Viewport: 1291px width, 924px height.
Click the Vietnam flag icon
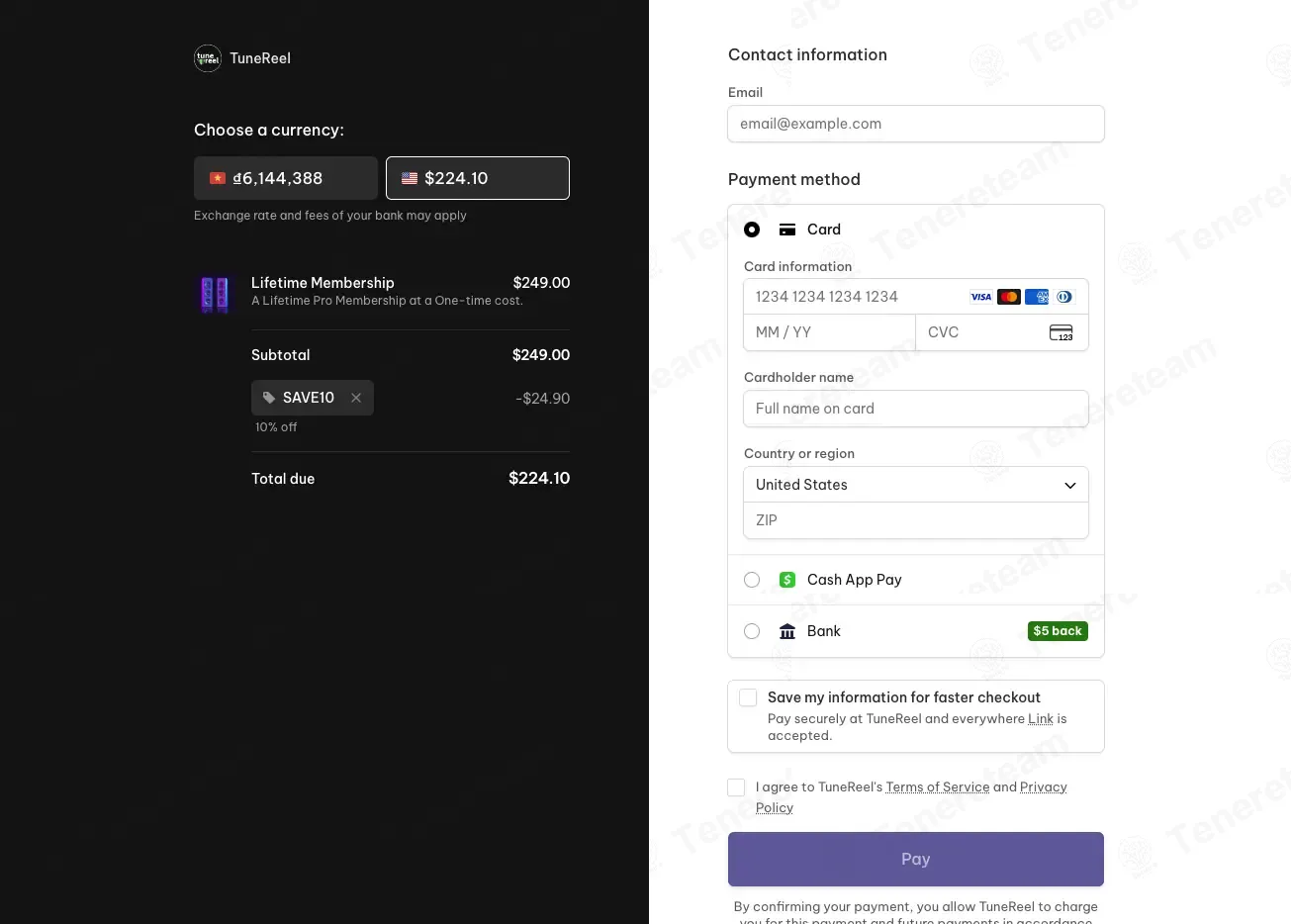tap(218, 179)
